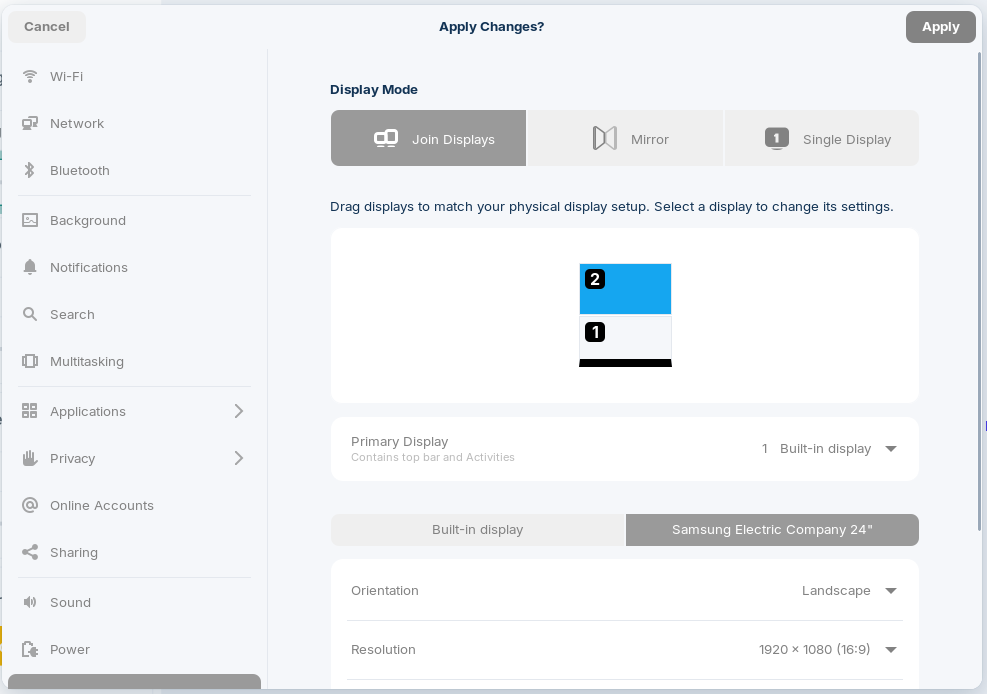Switch display mode to Mirror

(x=625, y=138)
